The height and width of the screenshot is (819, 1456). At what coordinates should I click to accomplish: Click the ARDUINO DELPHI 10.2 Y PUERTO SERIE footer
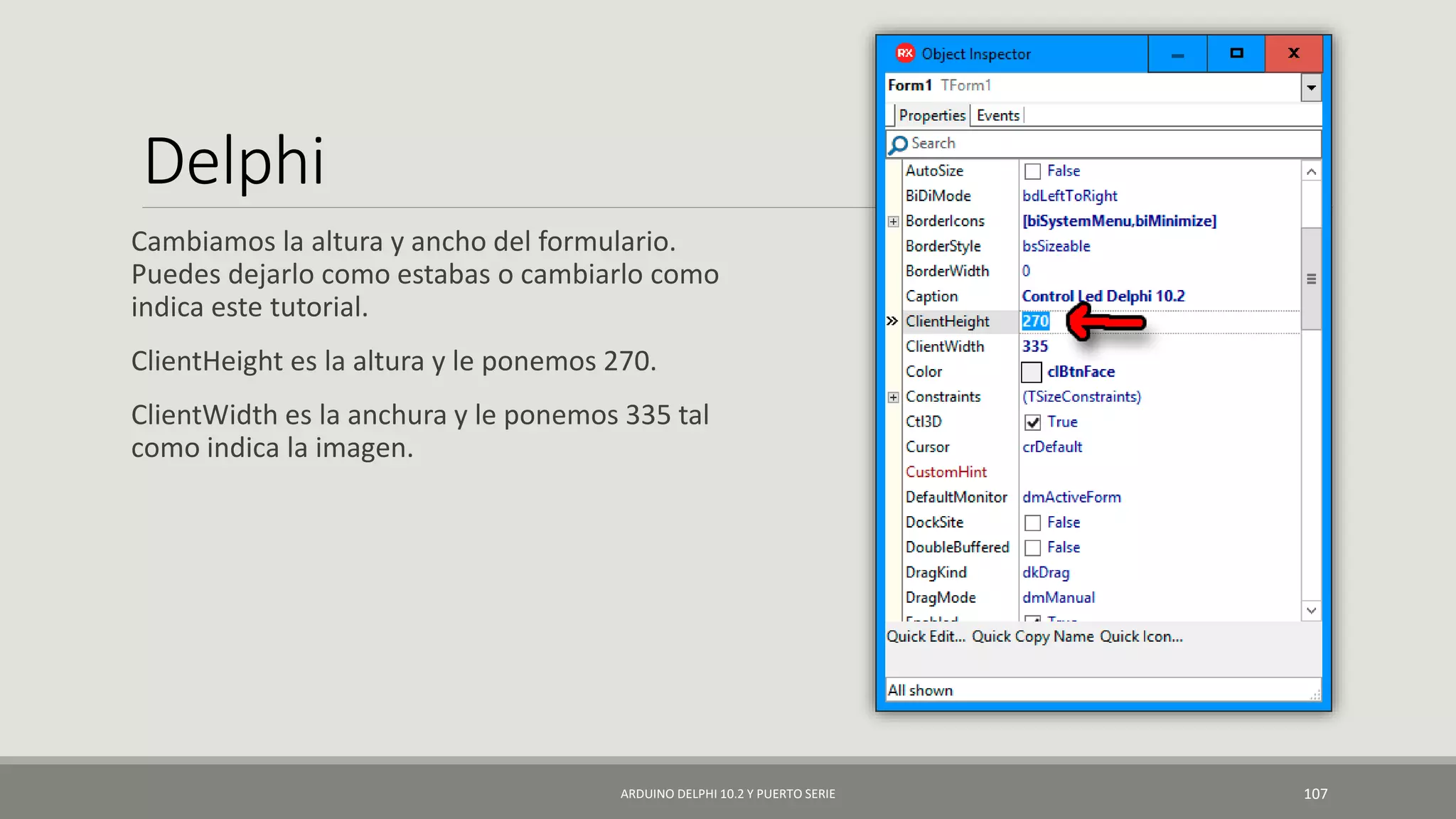click(x=728, y=794)
